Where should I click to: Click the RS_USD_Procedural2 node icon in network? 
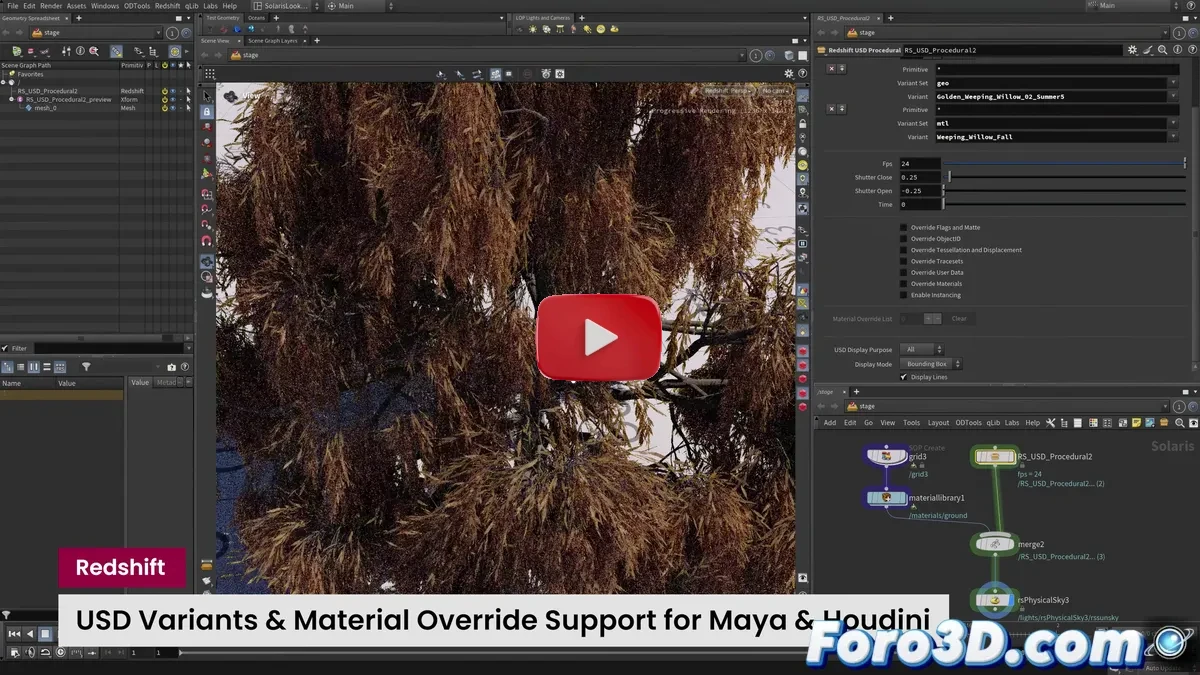tap(995, 456)
